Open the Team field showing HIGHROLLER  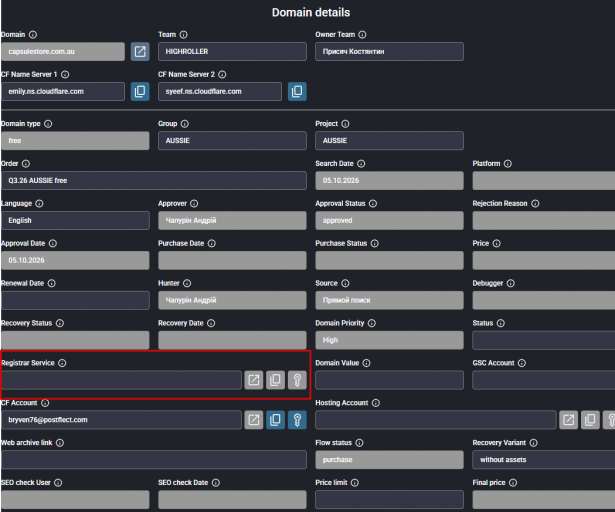232,51
